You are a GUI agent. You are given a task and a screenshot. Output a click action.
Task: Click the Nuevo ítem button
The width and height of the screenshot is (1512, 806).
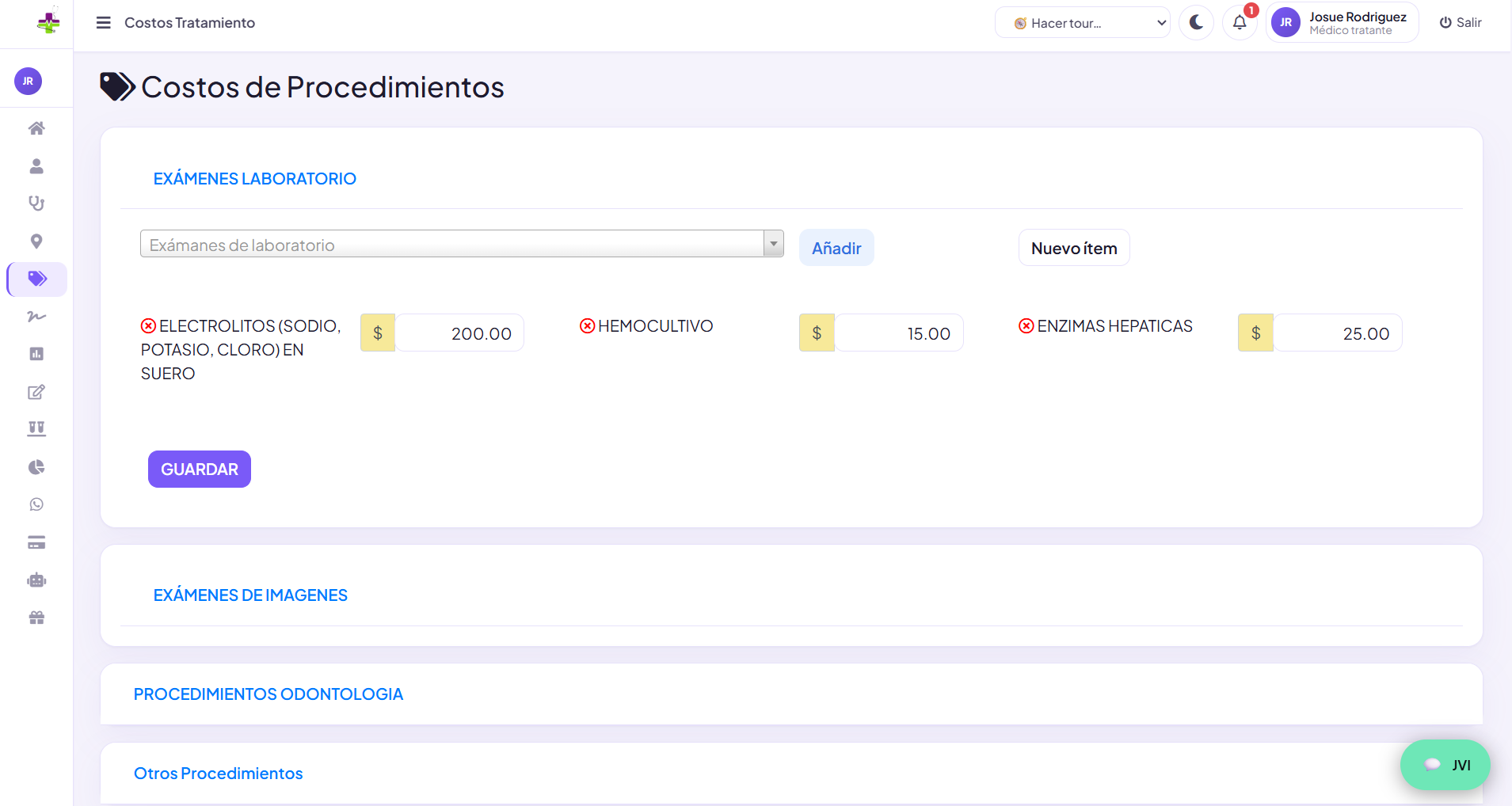pos(1074,248)
